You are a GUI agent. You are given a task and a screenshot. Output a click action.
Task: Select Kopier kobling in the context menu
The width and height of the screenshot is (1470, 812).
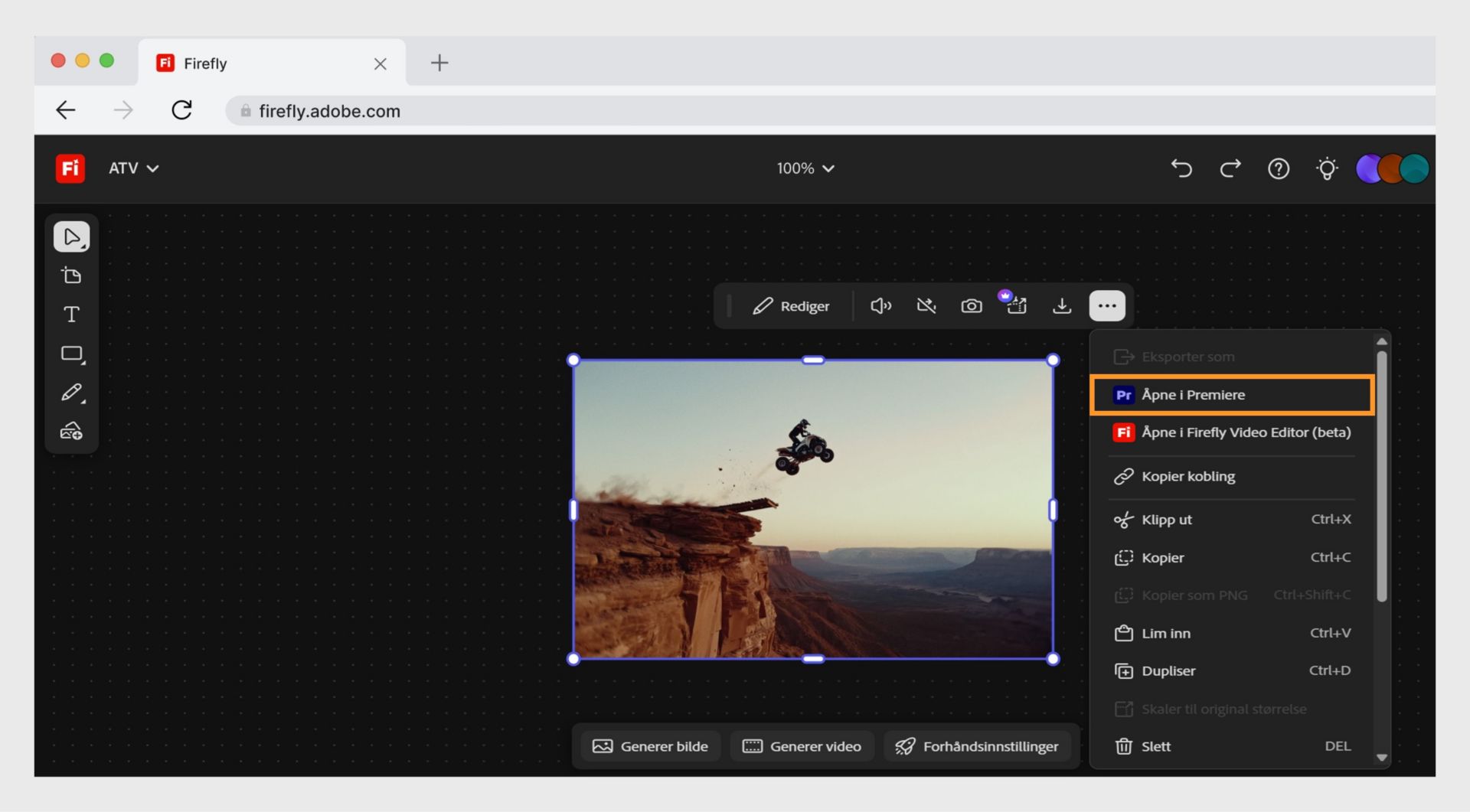pos(1187,476)
